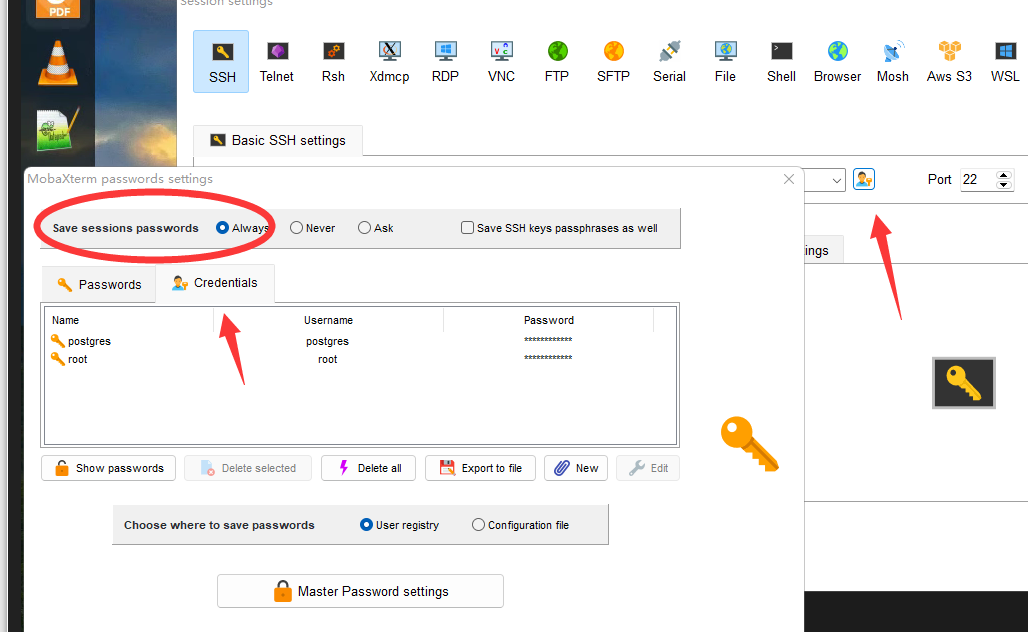Choose the File session icon
Image resolution: width=1028 pixels, height=632 pixels.
[x=725, y=62]
